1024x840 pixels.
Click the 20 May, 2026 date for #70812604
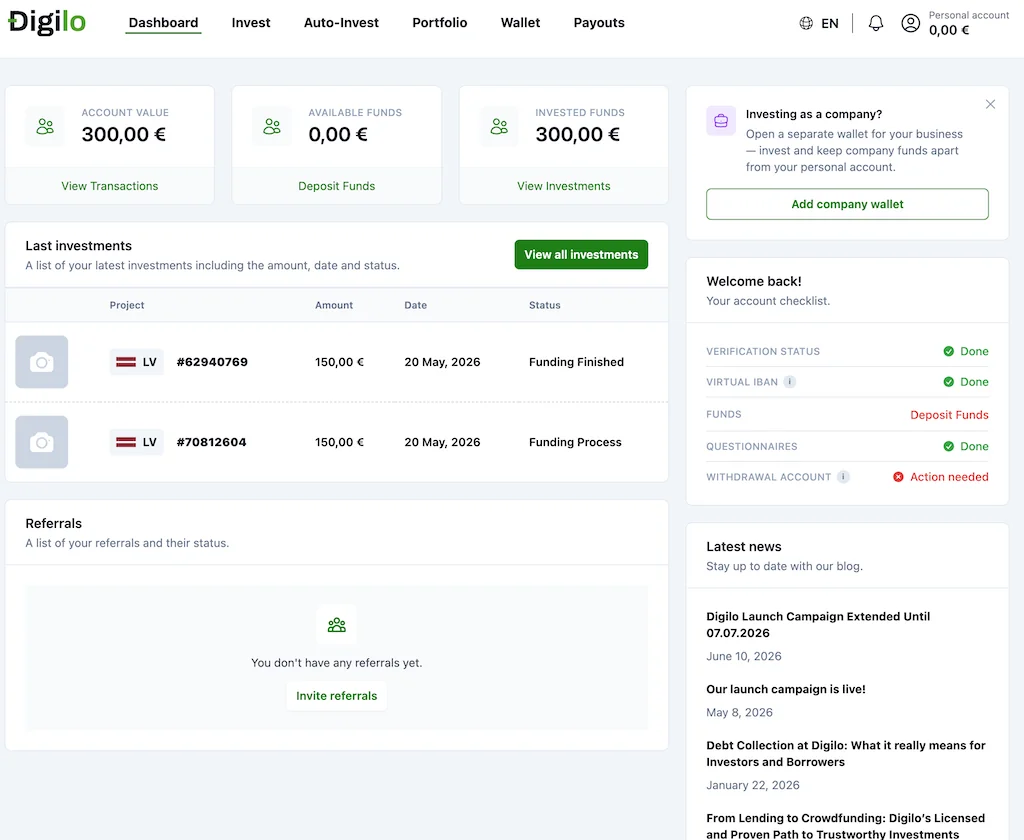click(x=442, y=442)
